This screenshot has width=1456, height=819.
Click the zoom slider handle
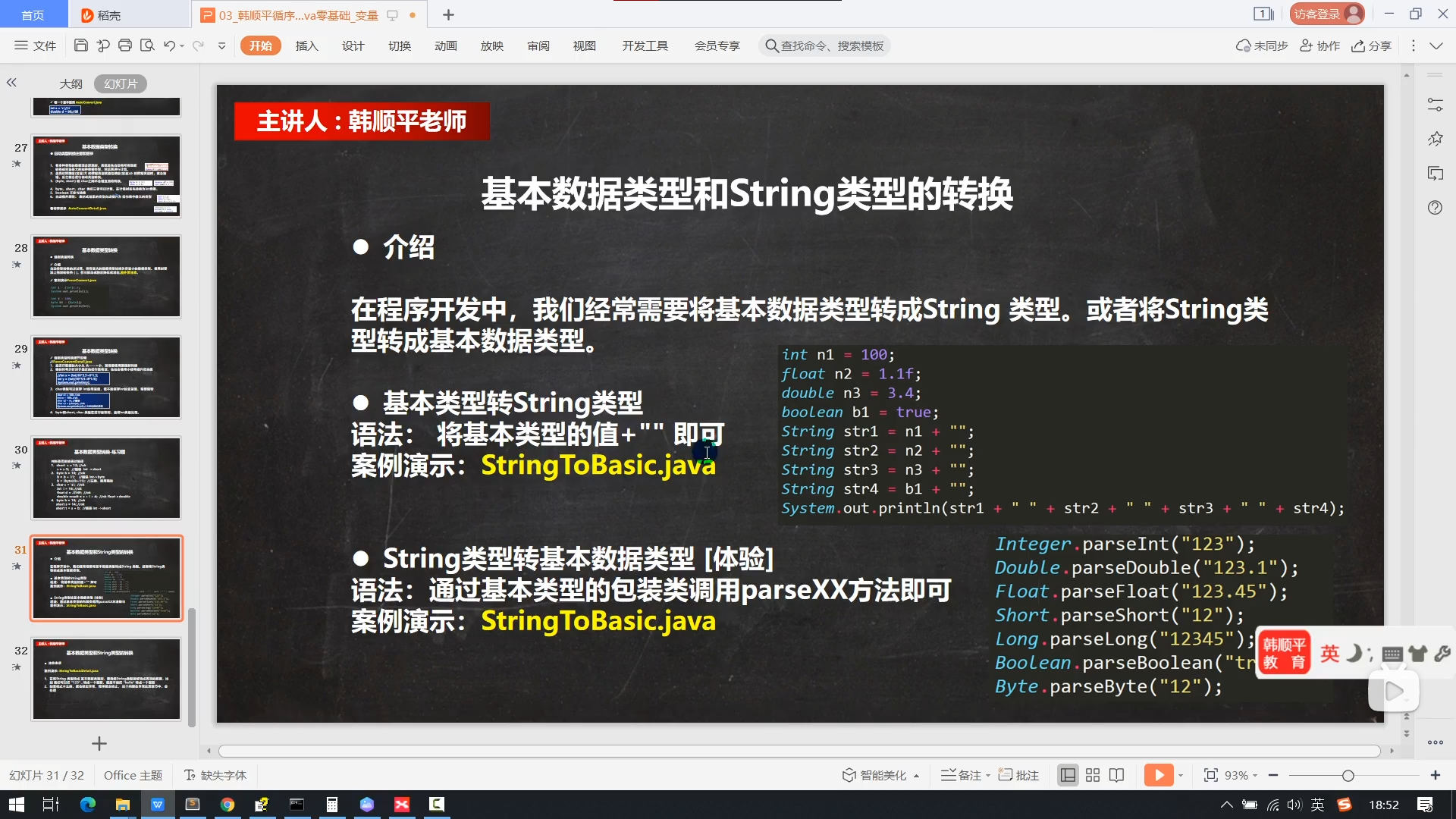[1348, 775]
